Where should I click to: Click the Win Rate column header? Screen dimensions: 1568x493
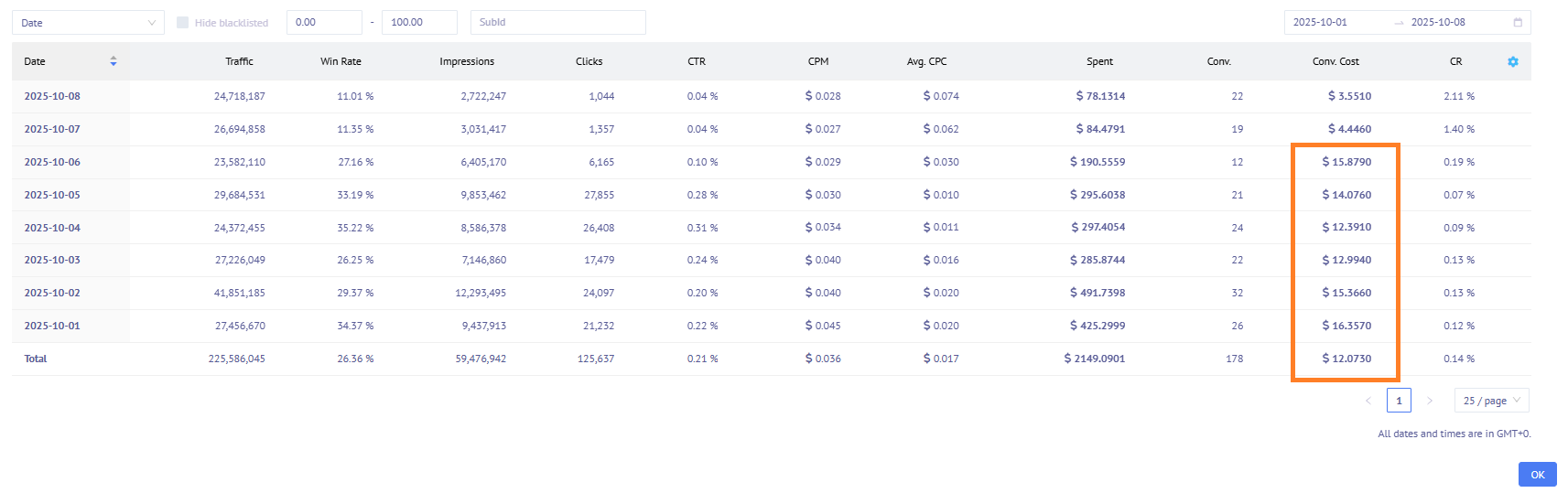tap(341, 61)
